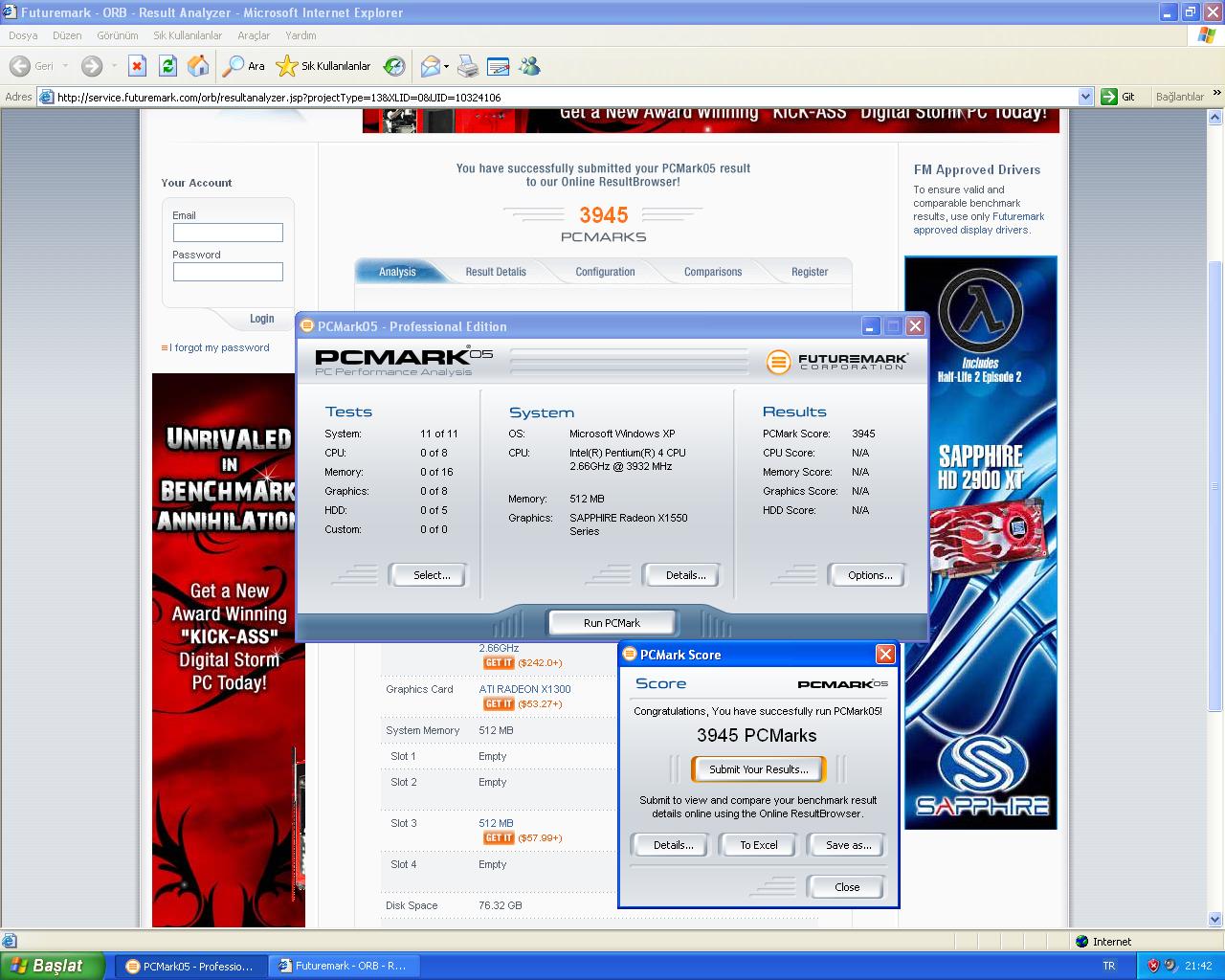Viewport: 1225px width, 980px height.
Task: Click the Close button in Score dialog
Action: [847, 887]
